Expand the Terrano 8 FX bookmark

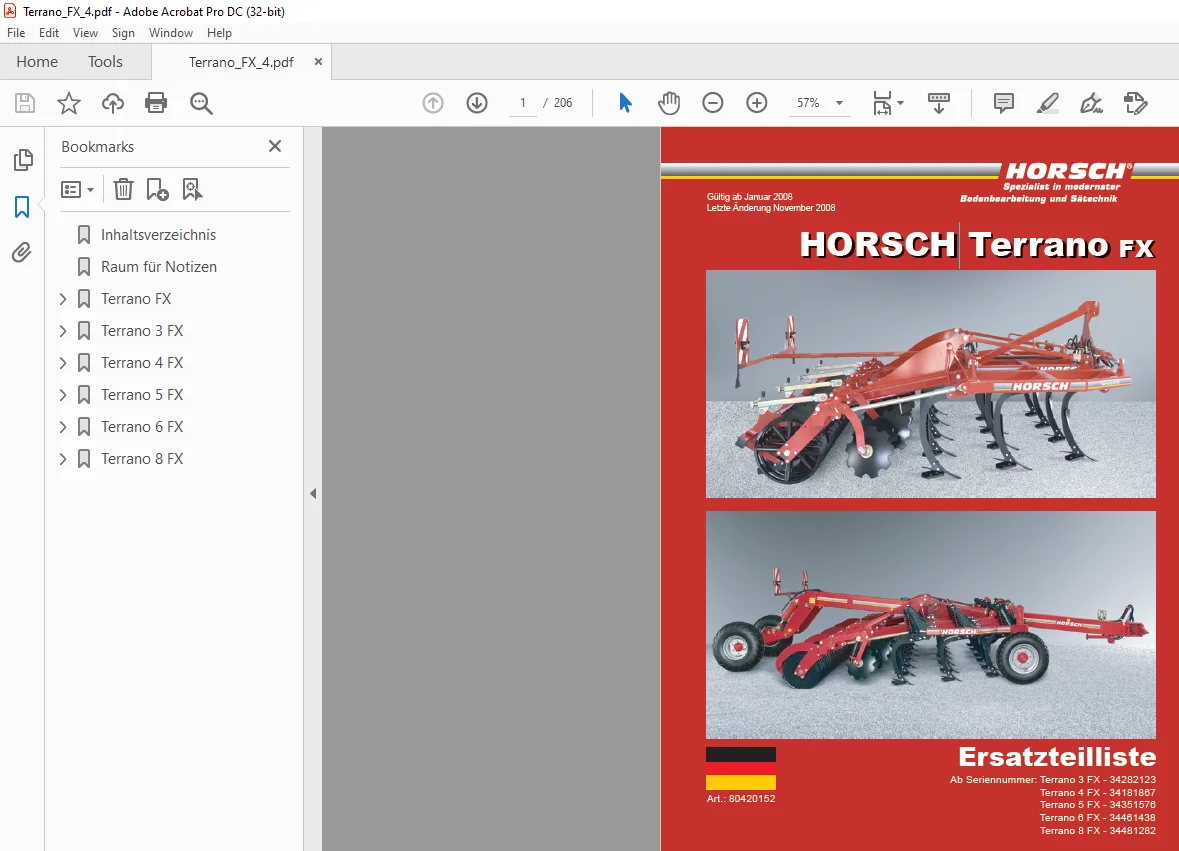pos(63,459)
